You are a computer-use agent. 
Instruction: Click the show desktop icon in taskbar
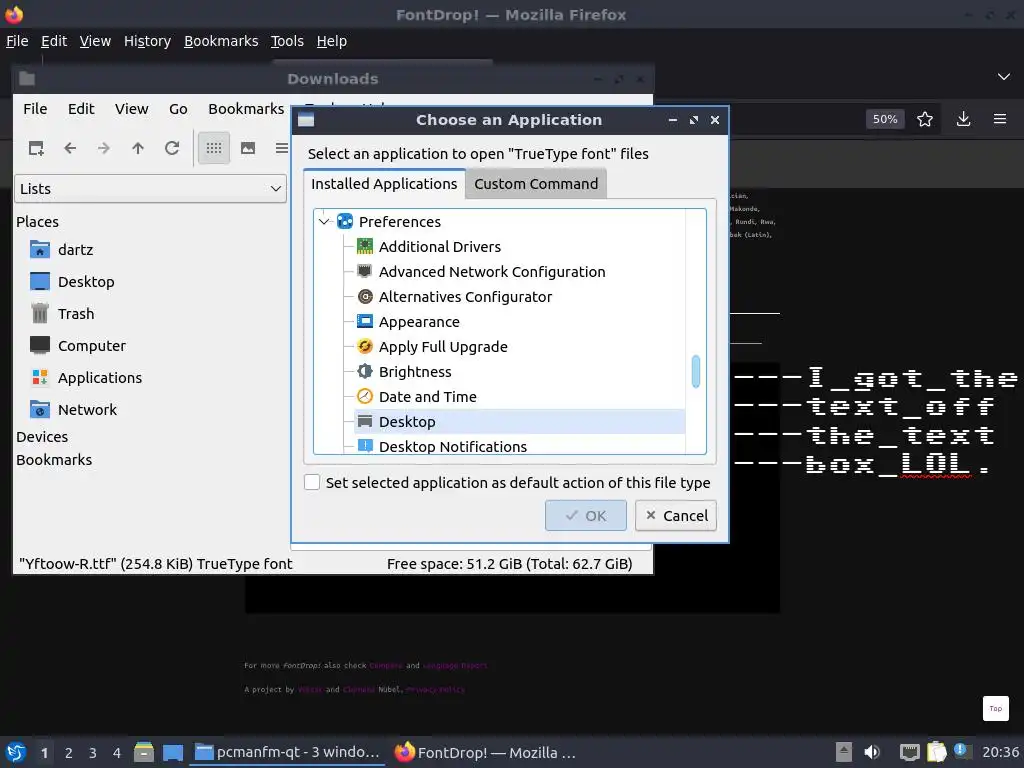(x=172, y=752)
